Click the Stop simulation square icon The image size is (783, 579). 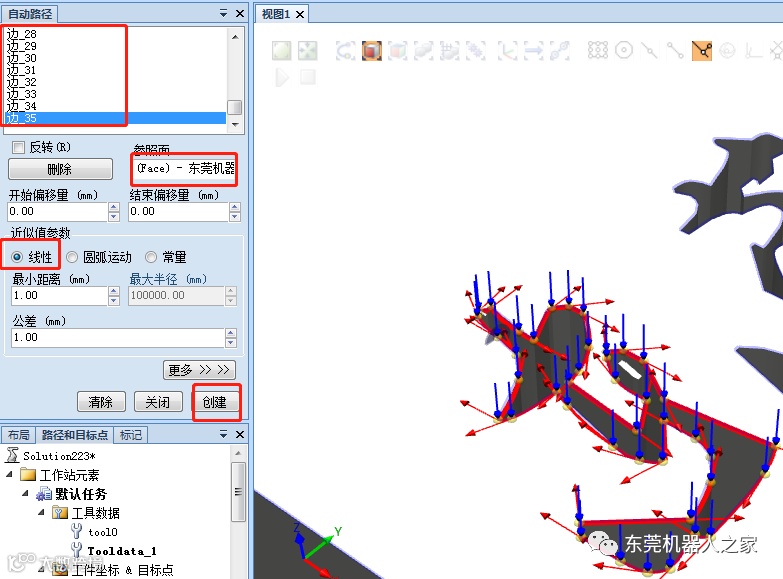click(x=308, y=77)
